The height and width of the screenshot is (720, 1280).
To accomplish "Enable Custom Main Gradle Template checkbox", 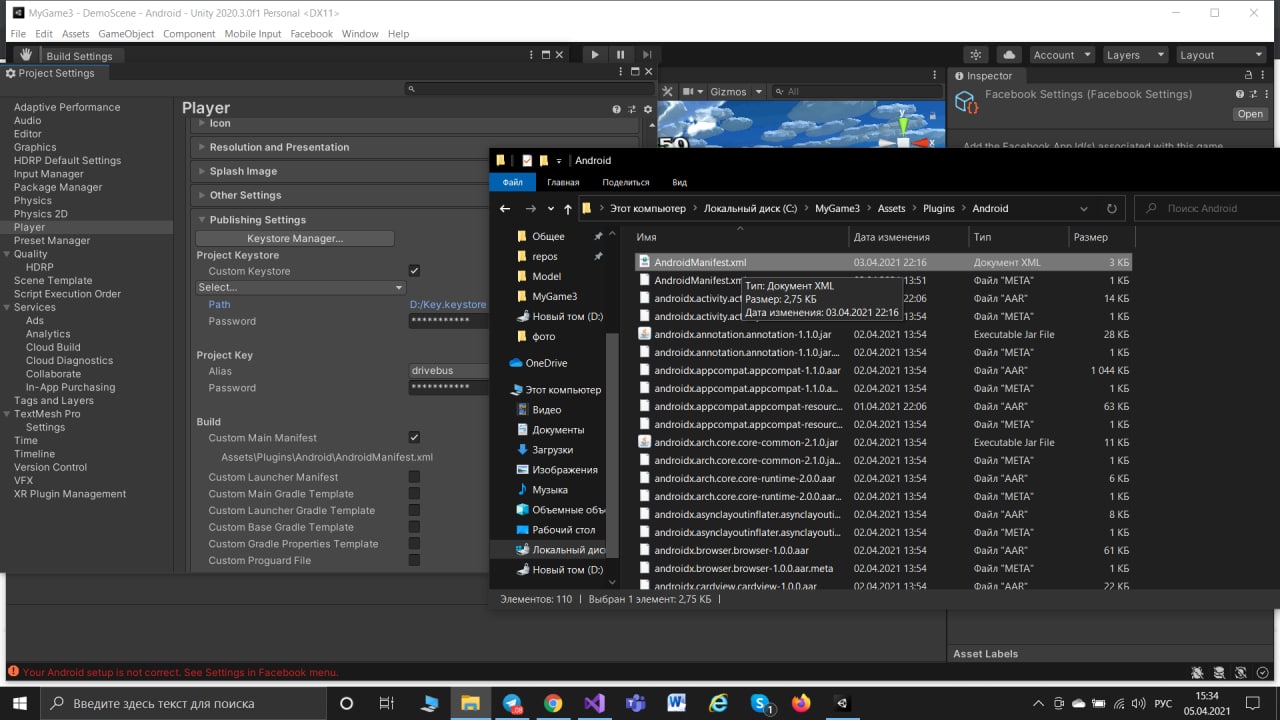I will pos(414,494).
